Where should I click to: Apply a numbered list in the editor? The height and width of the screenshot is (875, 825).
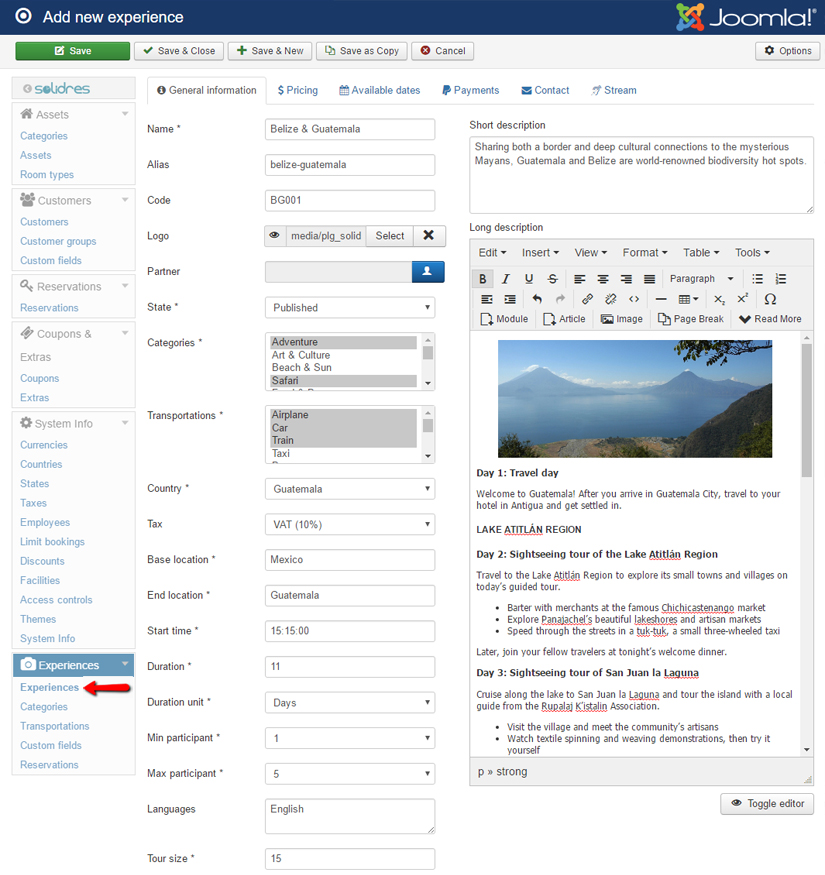pos(780,278)
